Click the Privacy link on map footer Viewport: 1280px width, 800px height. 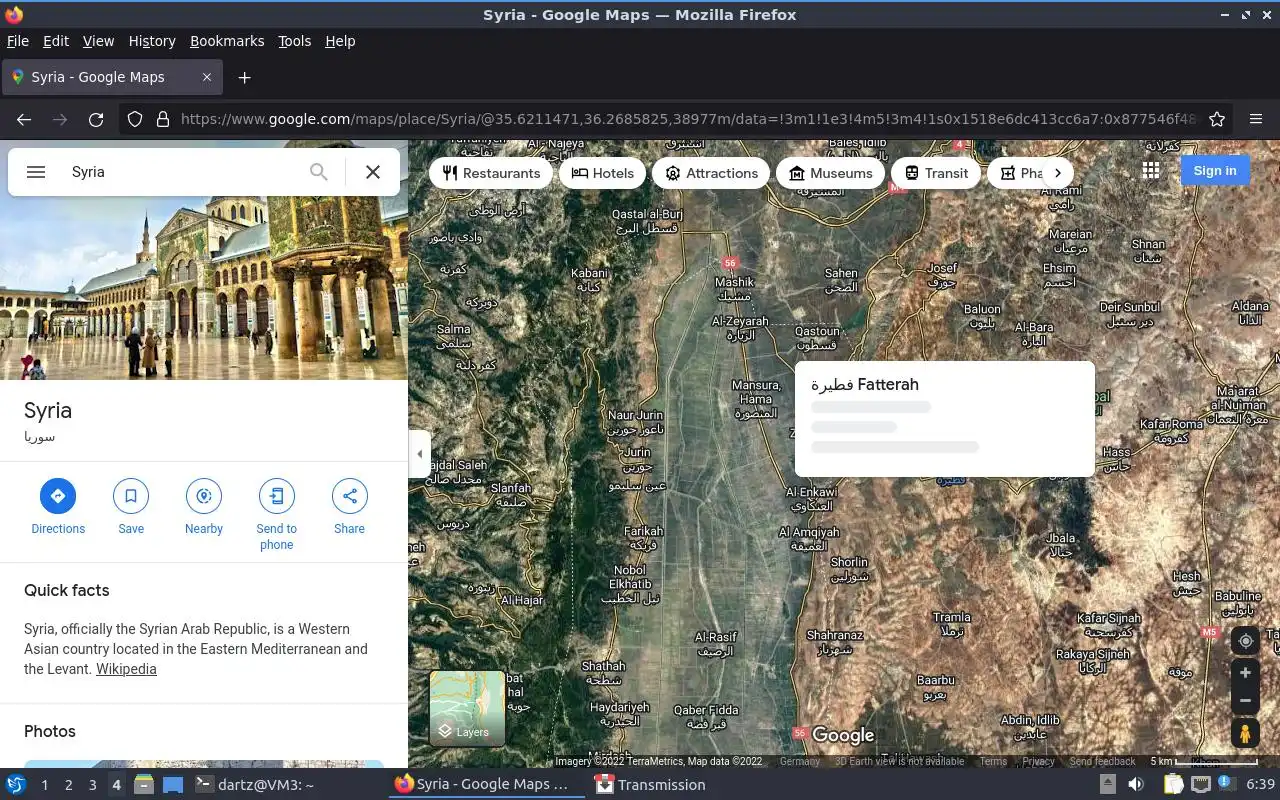[x=1038, y=761]
